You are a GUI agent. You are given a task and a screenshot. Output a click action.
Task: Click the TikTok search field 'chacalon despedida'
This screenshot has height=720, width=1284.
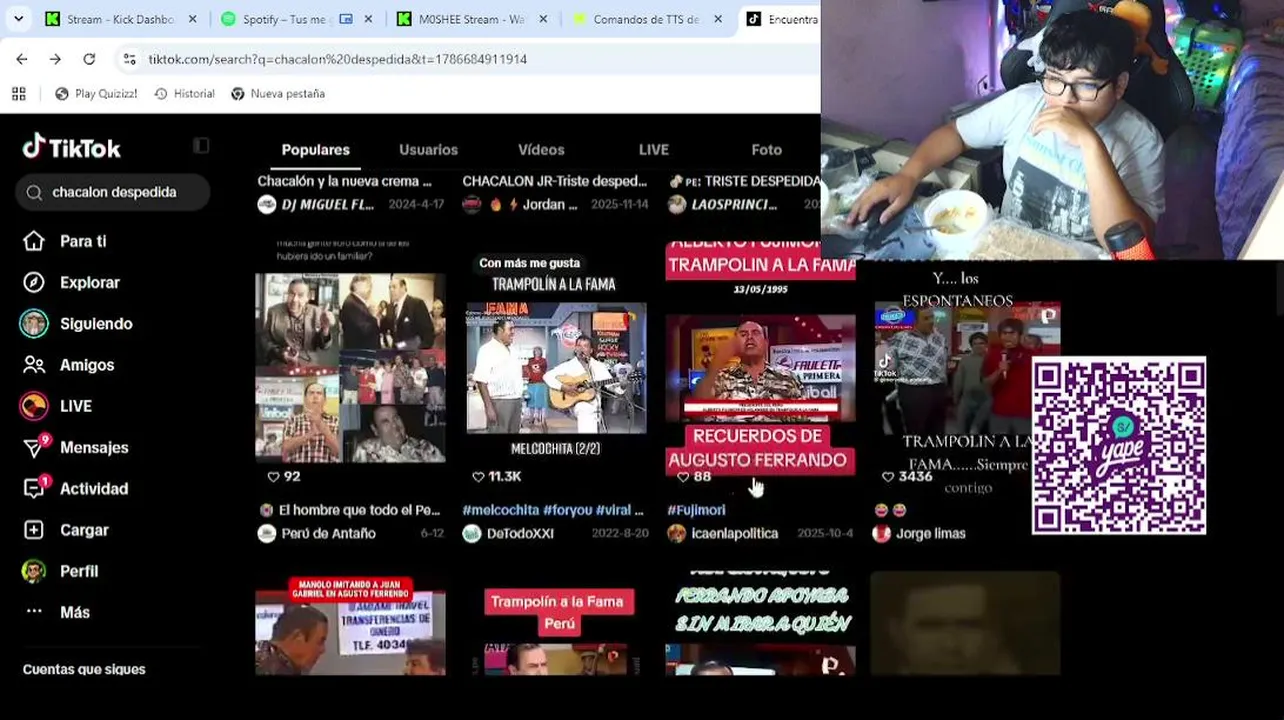(113, 192)
